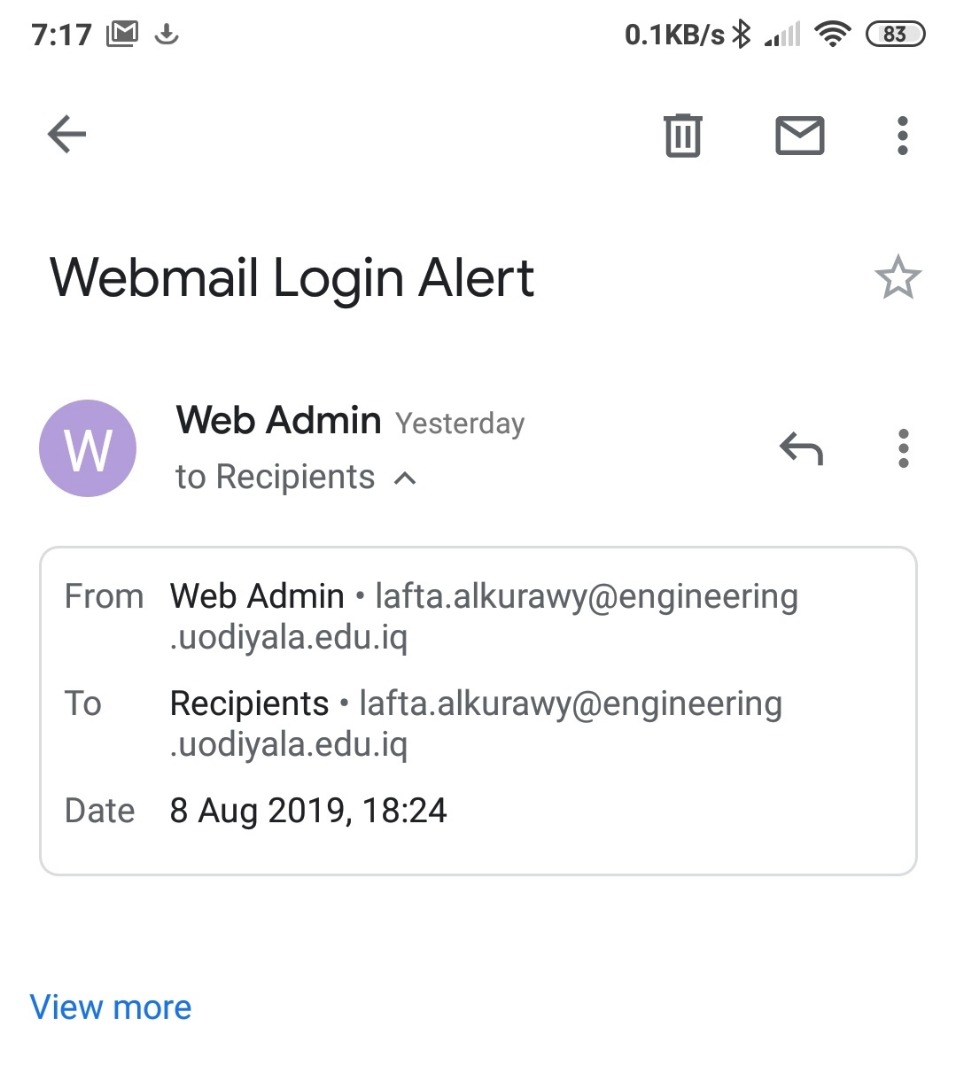956x1080 pixels.
Task: Tap the Wi-Fi status icon
Action: (832, 33)
